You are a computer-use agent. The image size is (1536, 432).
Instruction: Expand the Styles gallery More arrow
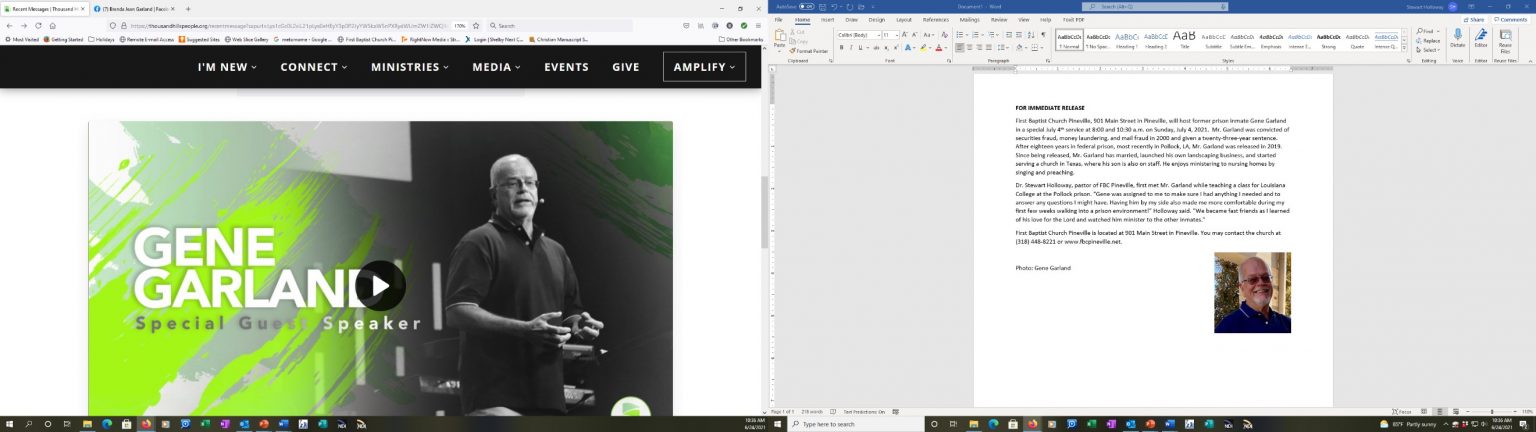point(1405,48)
